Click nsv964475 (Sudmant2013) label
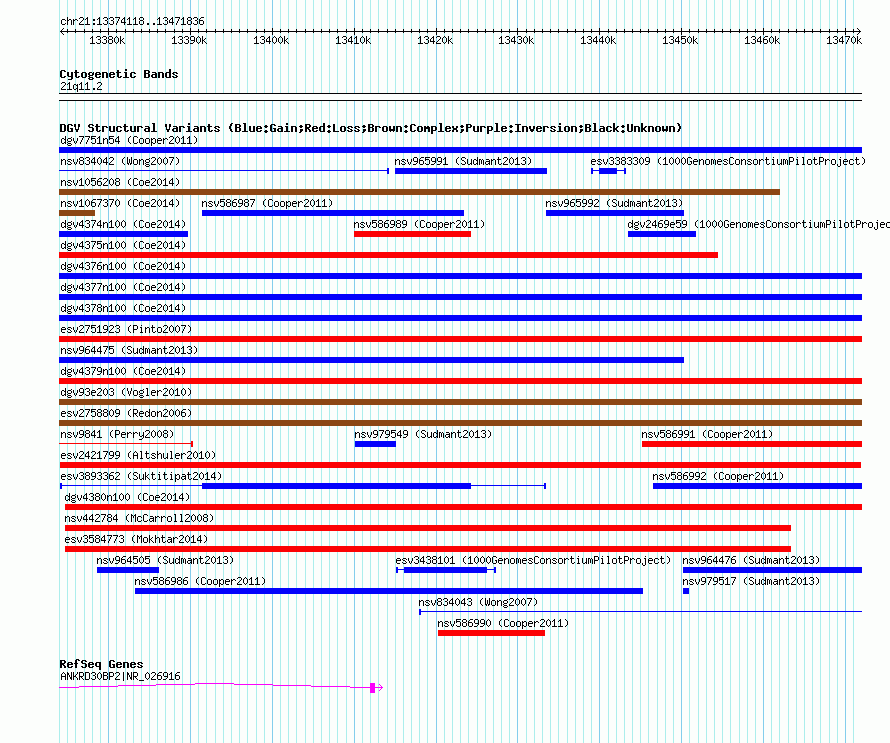 (x=129, y=350)
